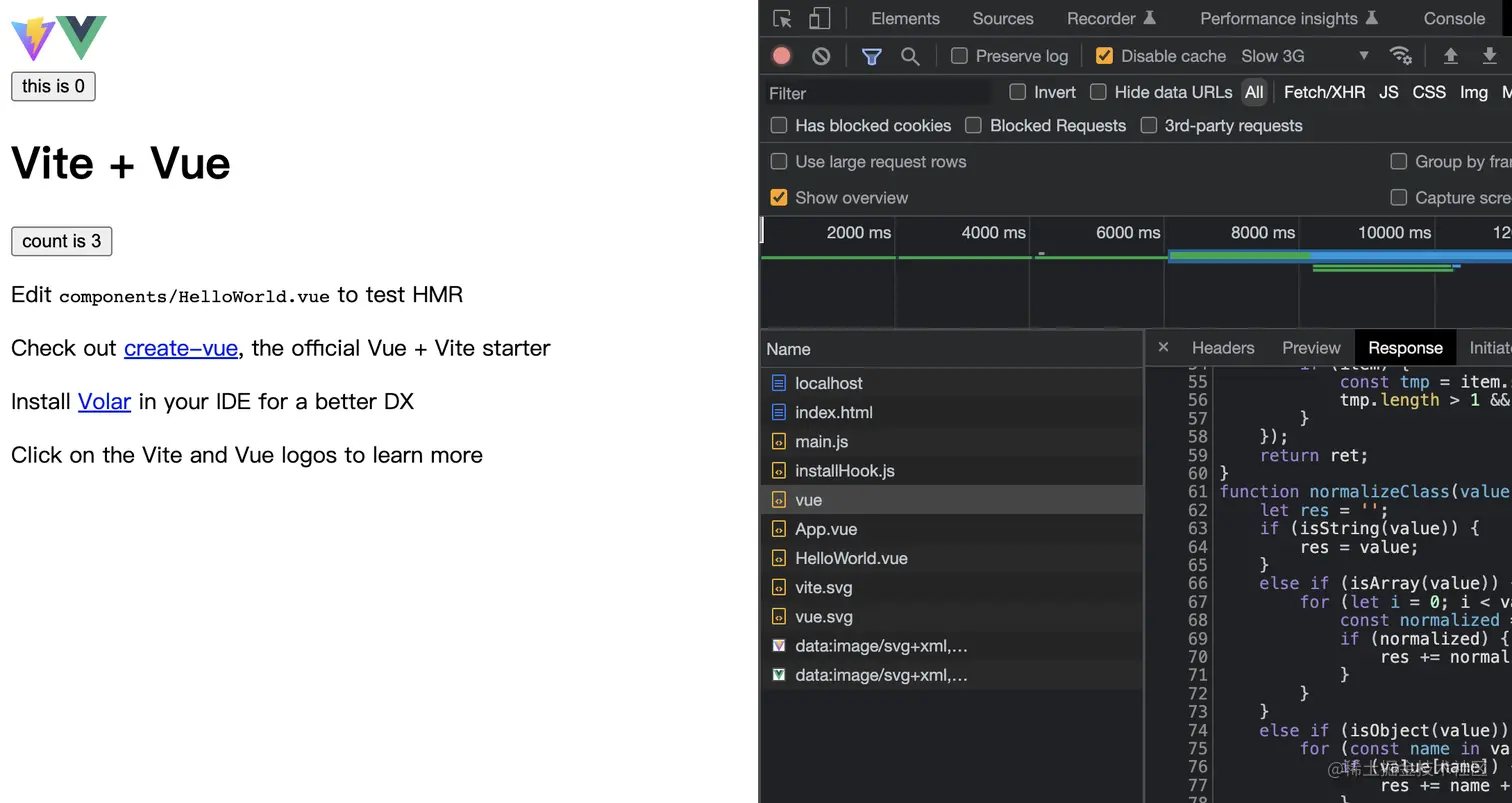1512x803 pixels.
Task: Close the request details pane
Action: tap(1163, 347)
